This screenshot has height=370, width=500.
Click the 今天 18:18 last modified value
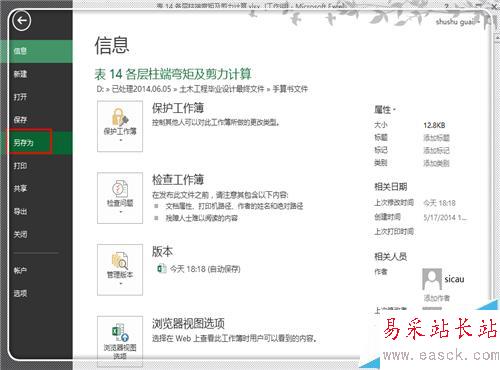[x=439, y=203]
